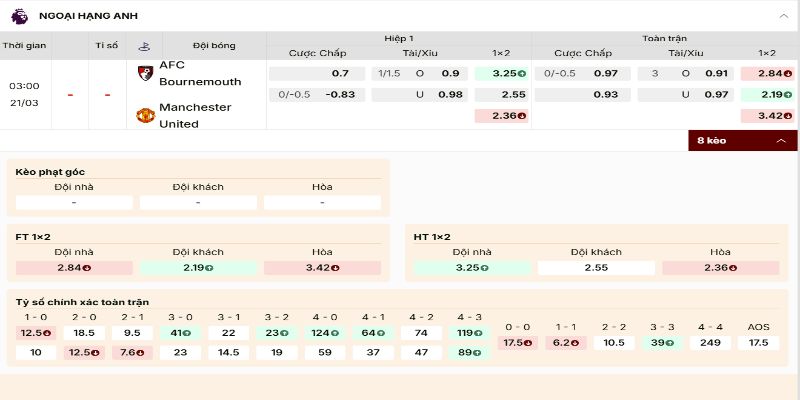Click the icon beside the Đội bóng header
The image size is (800, 400).
click(x=144, y=46)
